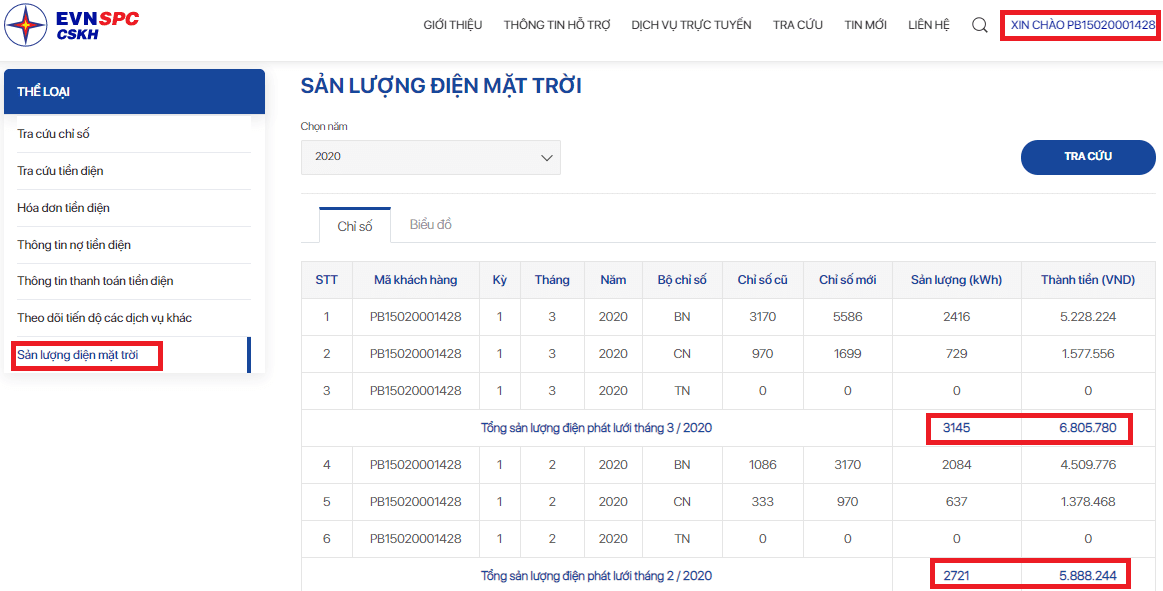Select the total amount 6.805.780
Image resolution: width=1163 pixels, height=591 pixels.
click(1088, 428)
